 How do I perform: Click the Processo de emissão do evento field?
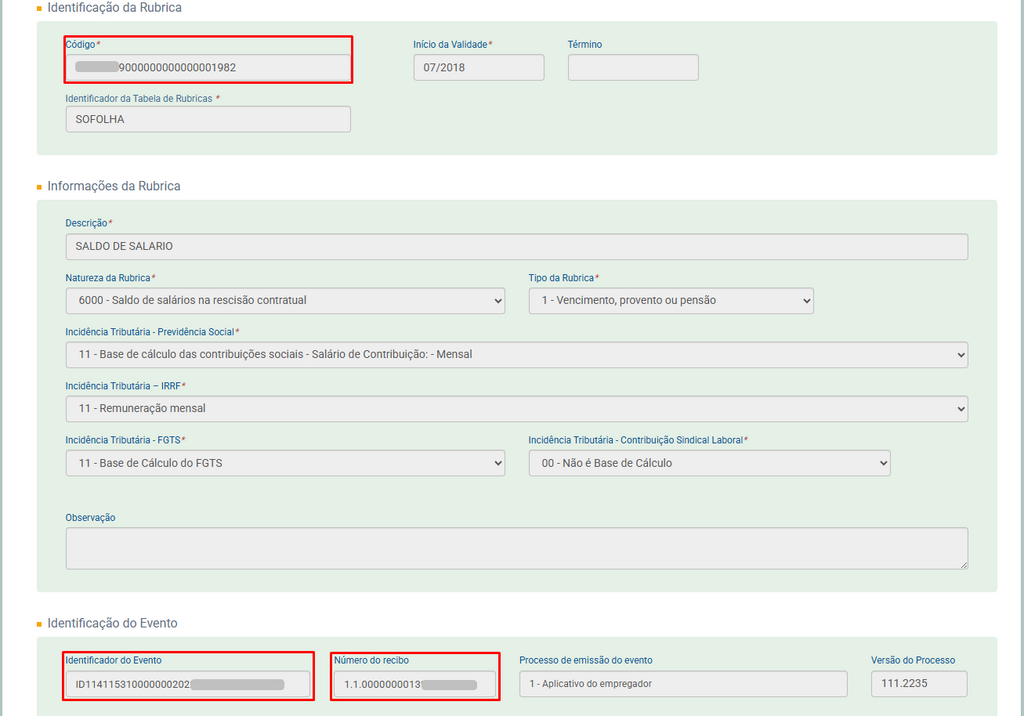[x=682, y=684]
